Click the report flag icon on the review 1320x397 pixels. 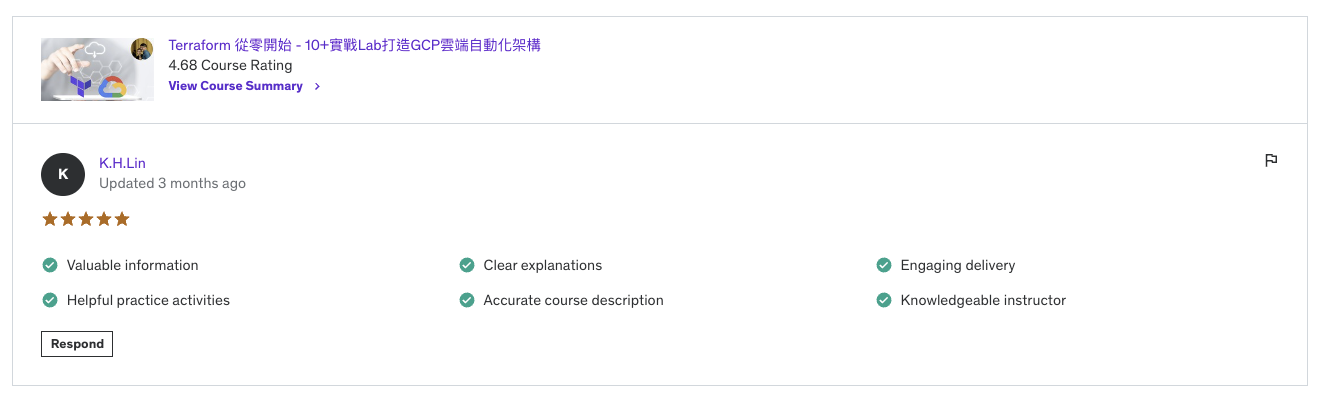1271,160
